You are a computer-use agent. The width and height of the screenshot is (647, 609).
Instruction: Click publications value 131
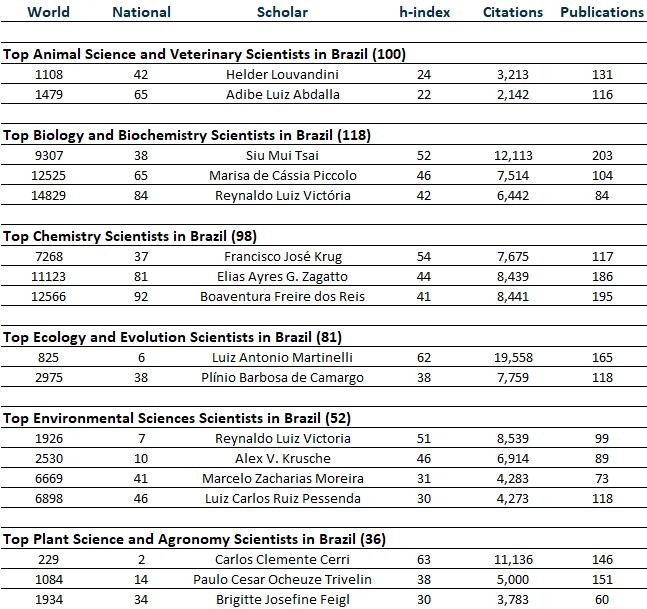tap(602, 74)
